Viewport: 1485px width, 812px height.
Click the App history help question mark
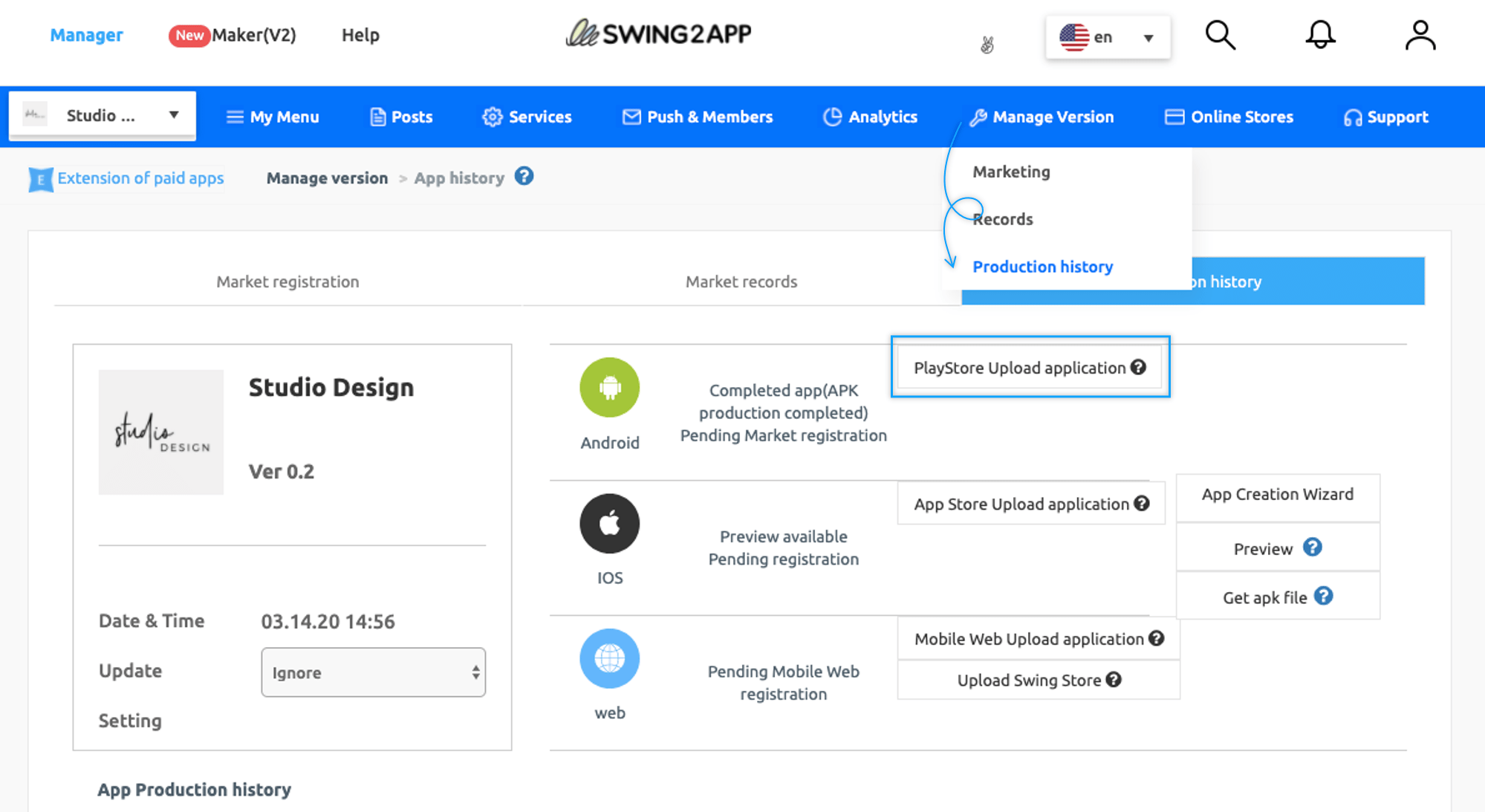click(524, 177)
